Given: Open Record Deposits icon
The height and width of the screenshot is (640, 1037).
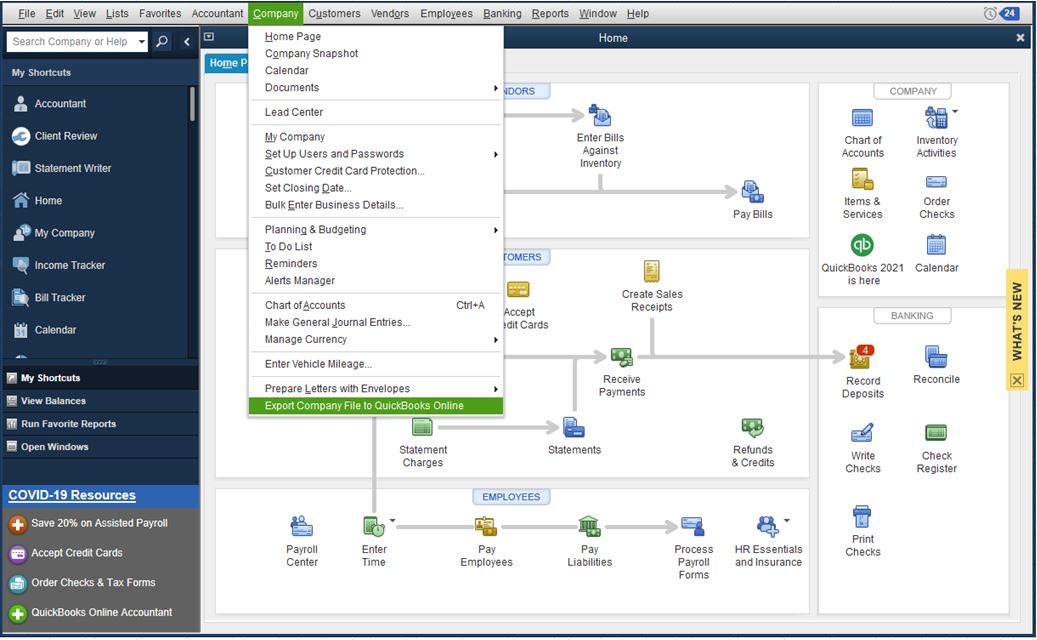Looking at the screenshot, I should pyautogui.click(x=862, y=358).
